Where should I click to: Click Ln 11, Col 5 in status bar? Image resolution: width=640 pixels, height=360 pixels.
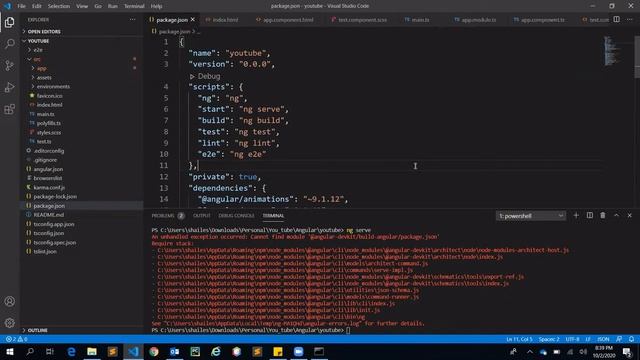(x=519, y=339)
